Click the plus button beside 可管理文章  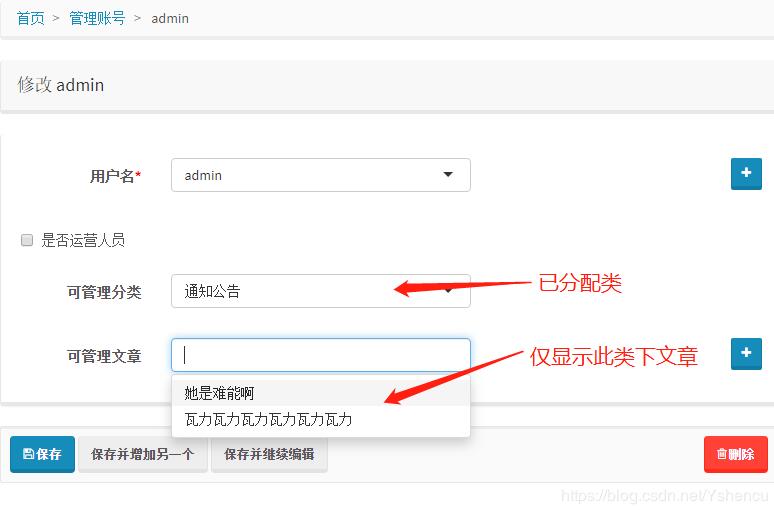746,354
